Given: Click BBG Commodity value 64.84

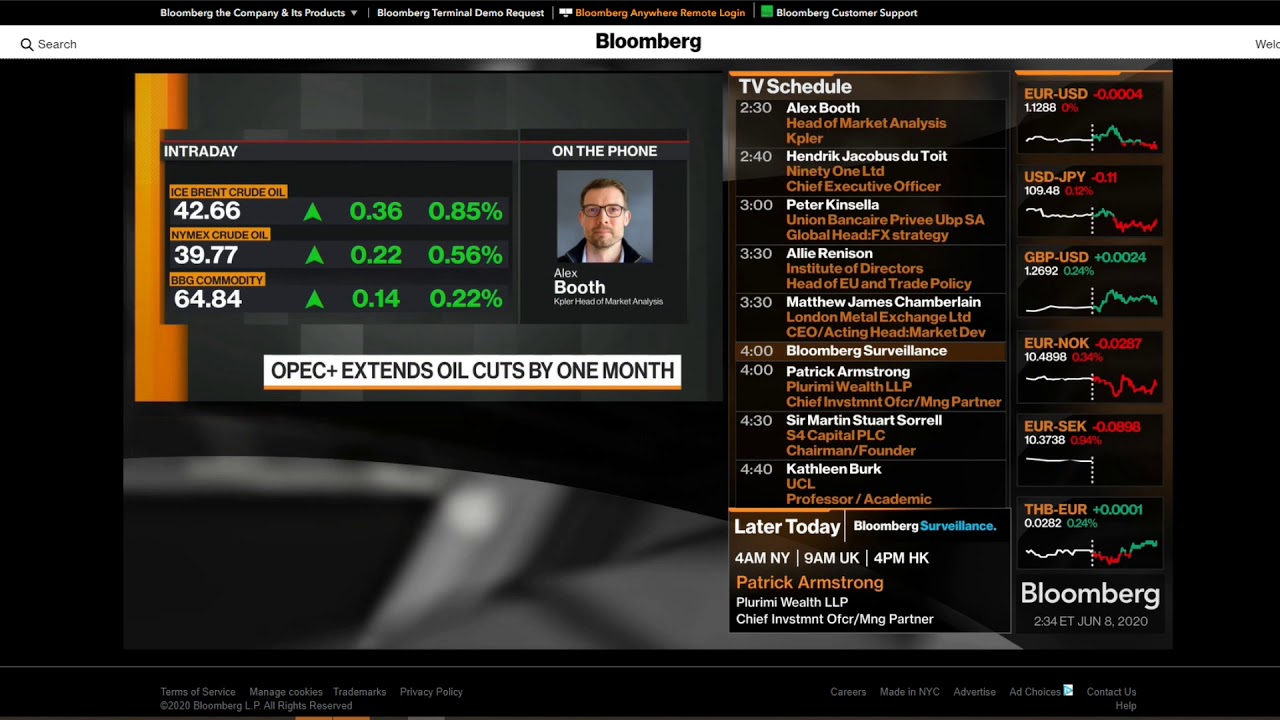Looking at the screenshot, I should pyautogui.click(x=208, y=299).
